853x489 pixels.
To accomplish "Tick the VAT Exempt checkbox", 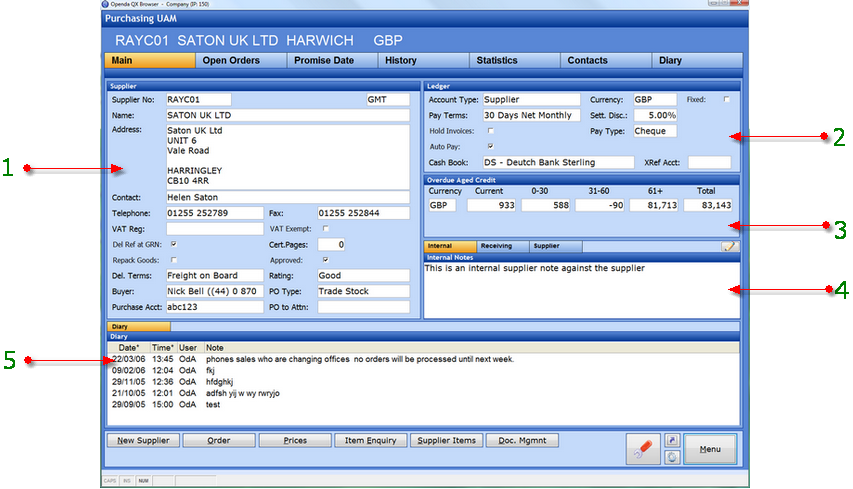I will [326, 228].
